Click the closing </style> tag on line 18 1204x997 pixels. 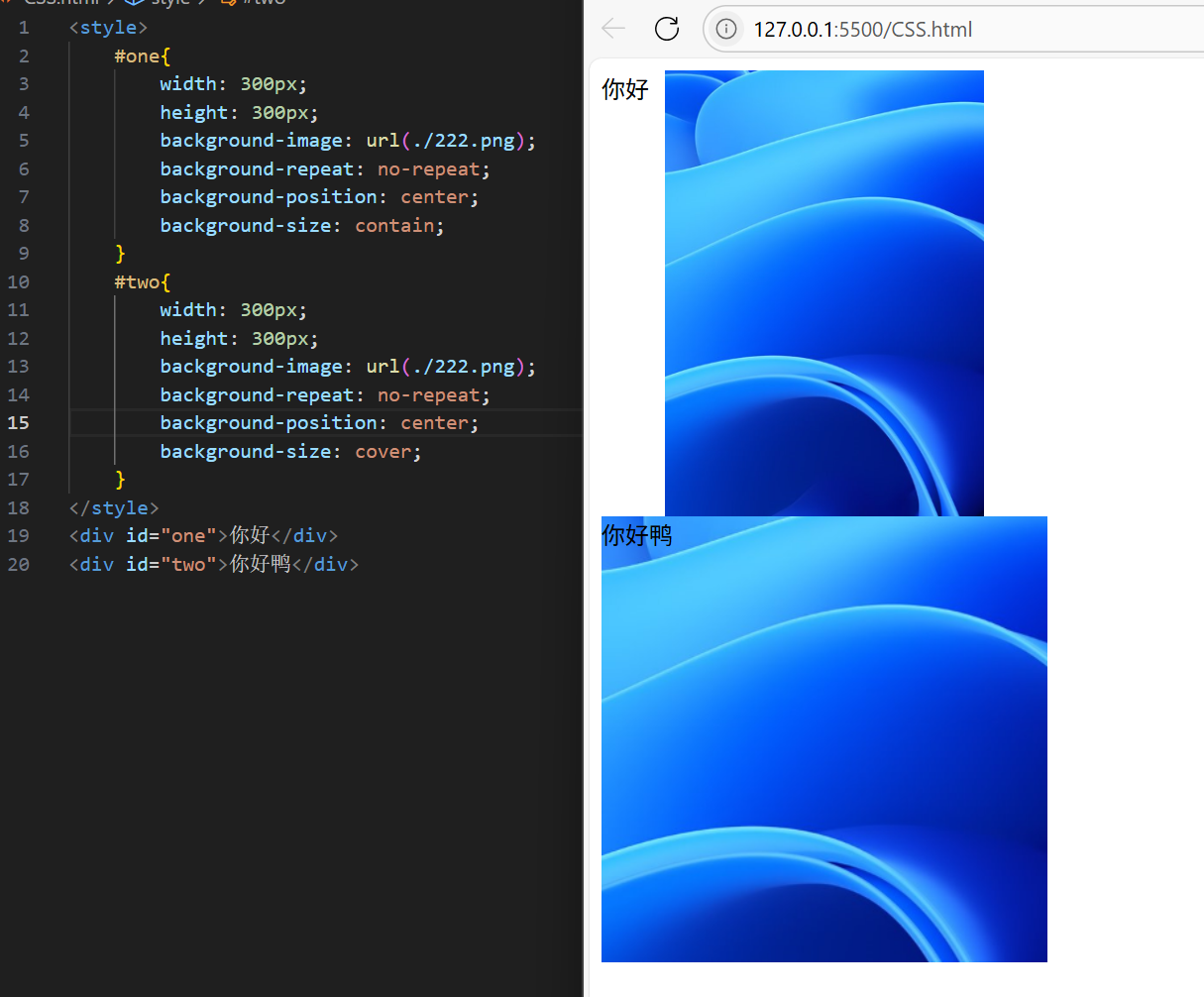[115, 508]
